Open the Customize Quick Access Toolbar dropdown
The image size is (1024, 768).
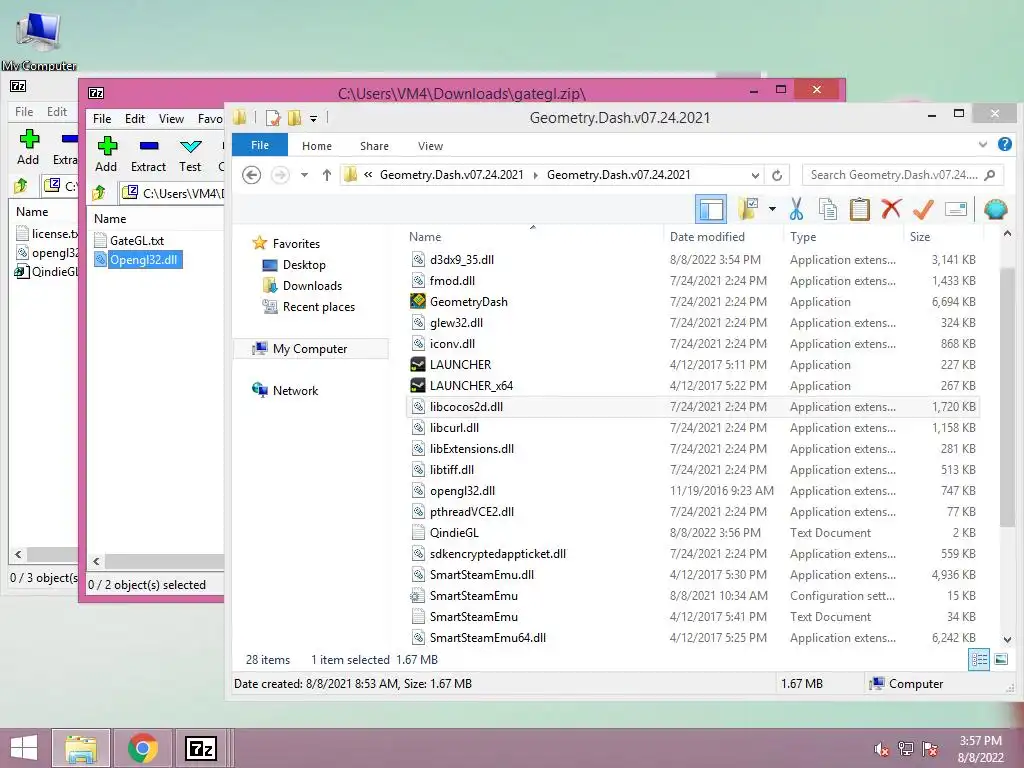(313, 118)
